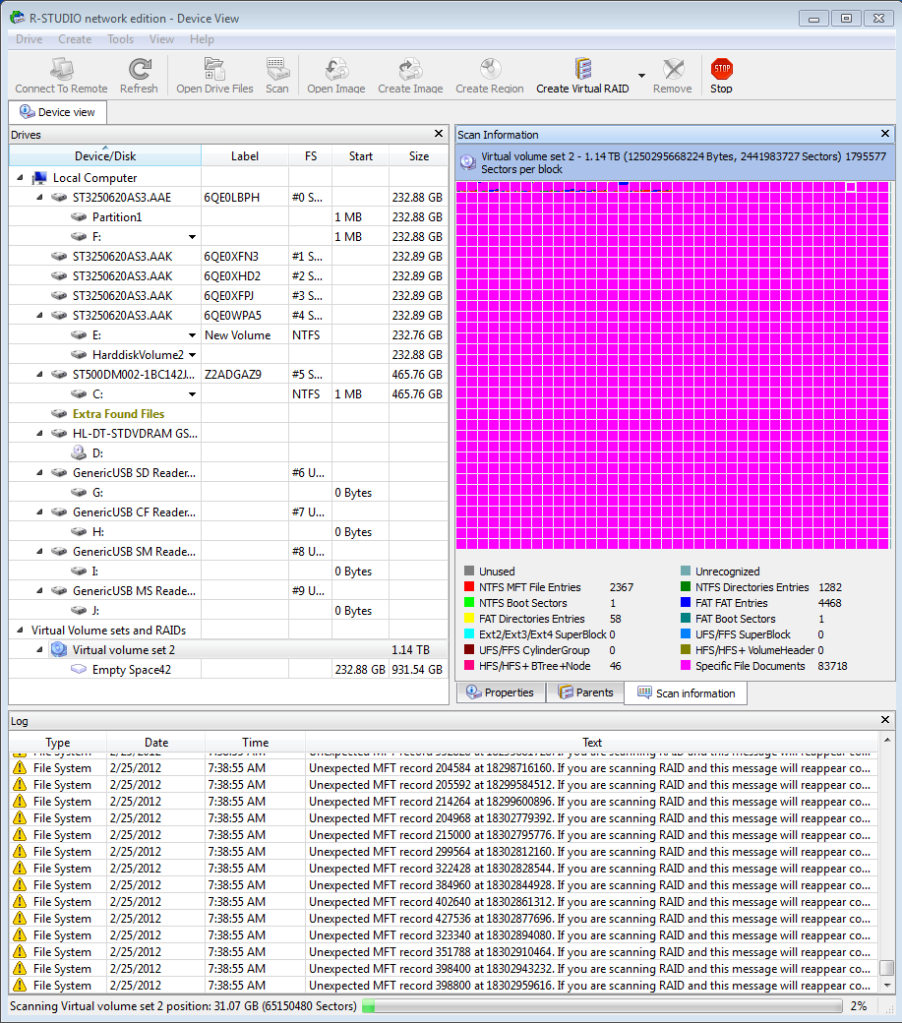Viewport: 902px width, 1023px height.
Task: Select the Extra Found Files entry
Action: (118, 414)
